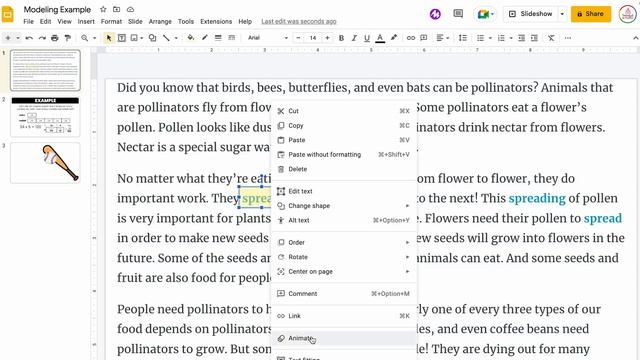Select the arrow cursor tool
This screenshot has width=640, height=360.
click(x=109, y=38)
